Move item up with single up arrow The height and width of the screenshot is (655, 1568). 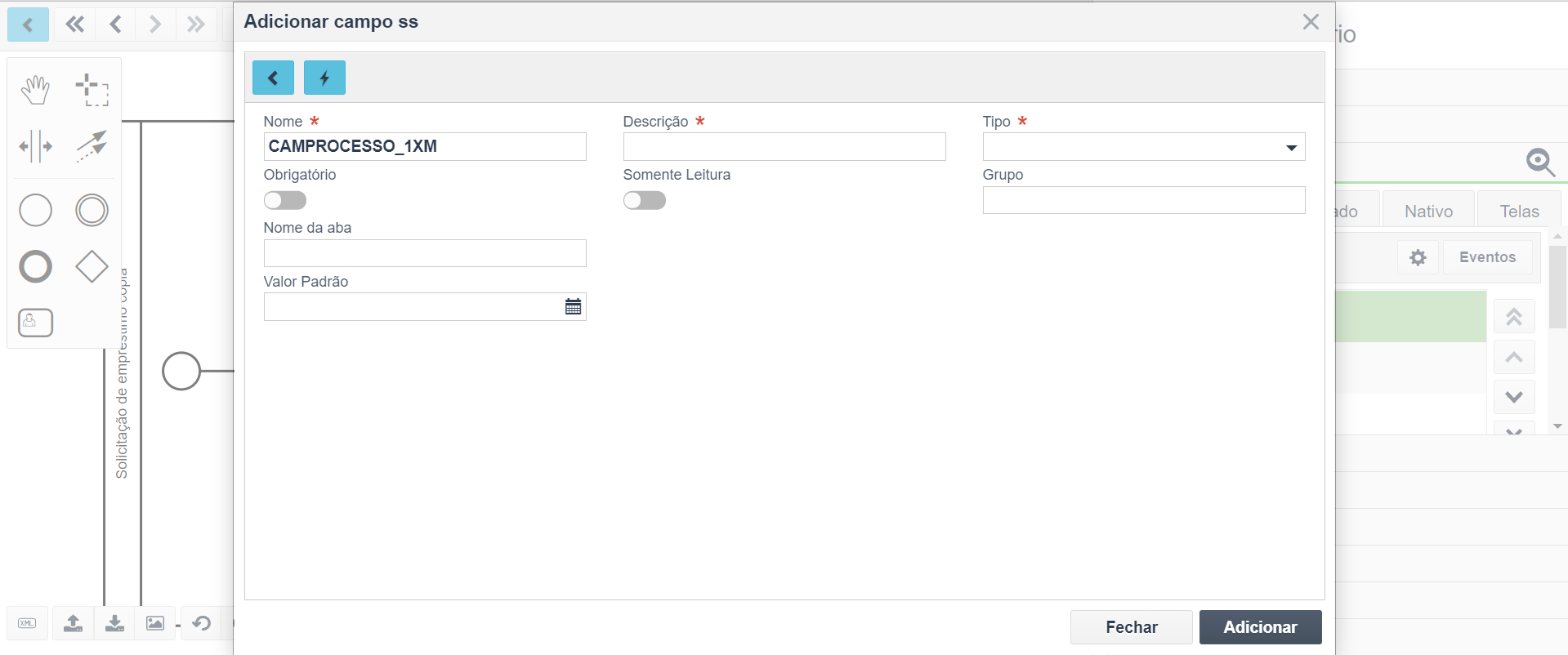[1514, 357]
